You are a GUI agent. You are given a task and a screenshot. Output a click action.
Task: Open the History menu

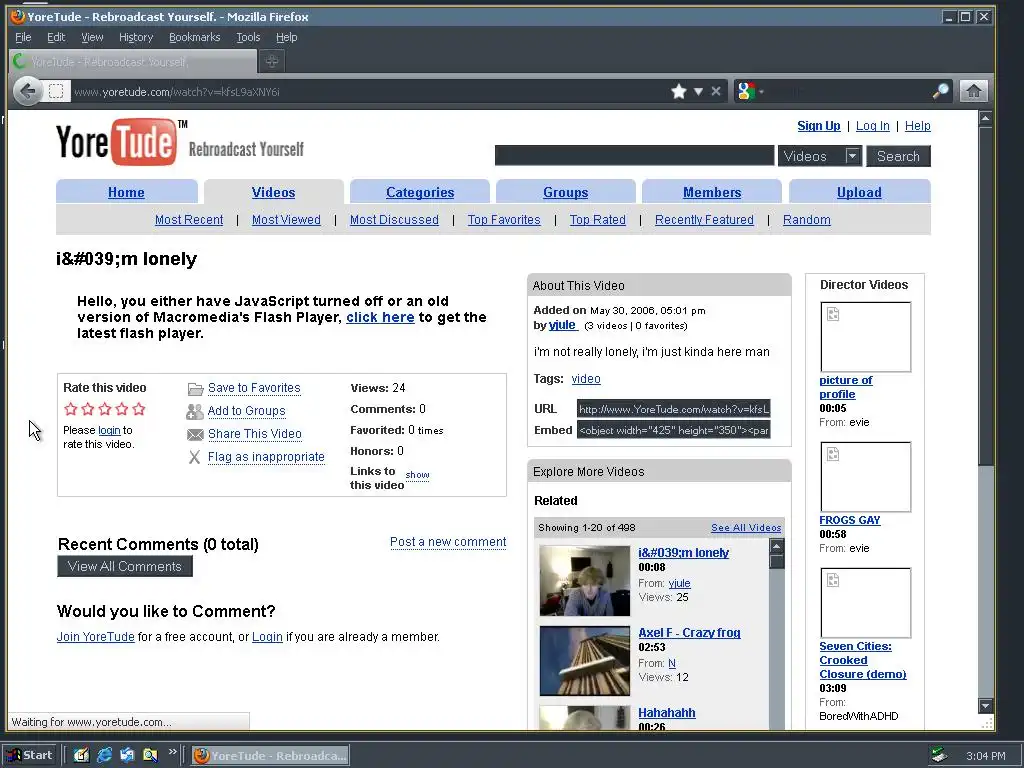click(x=136, y=37)
